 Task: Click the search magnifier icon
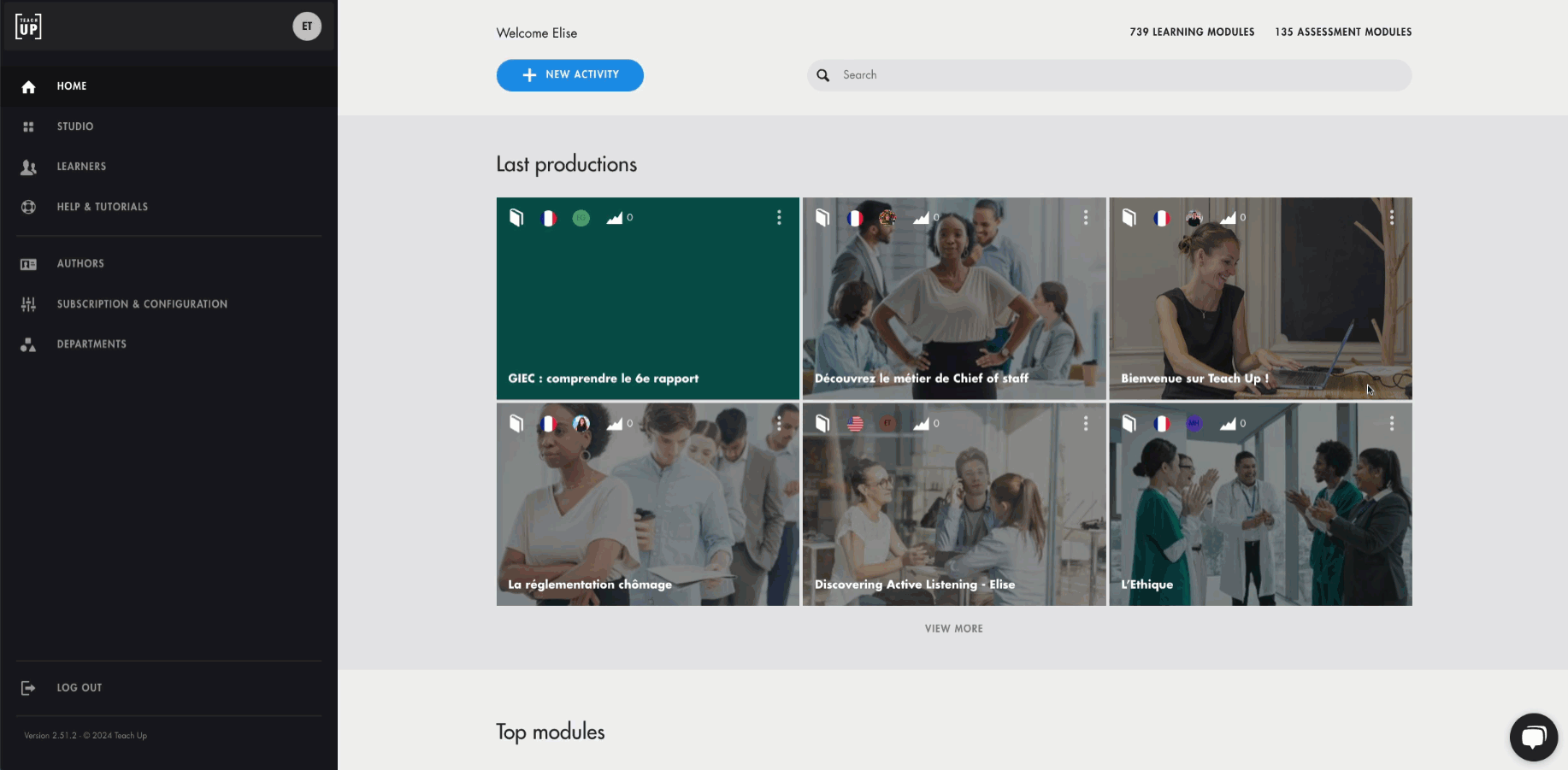[822, 75]
